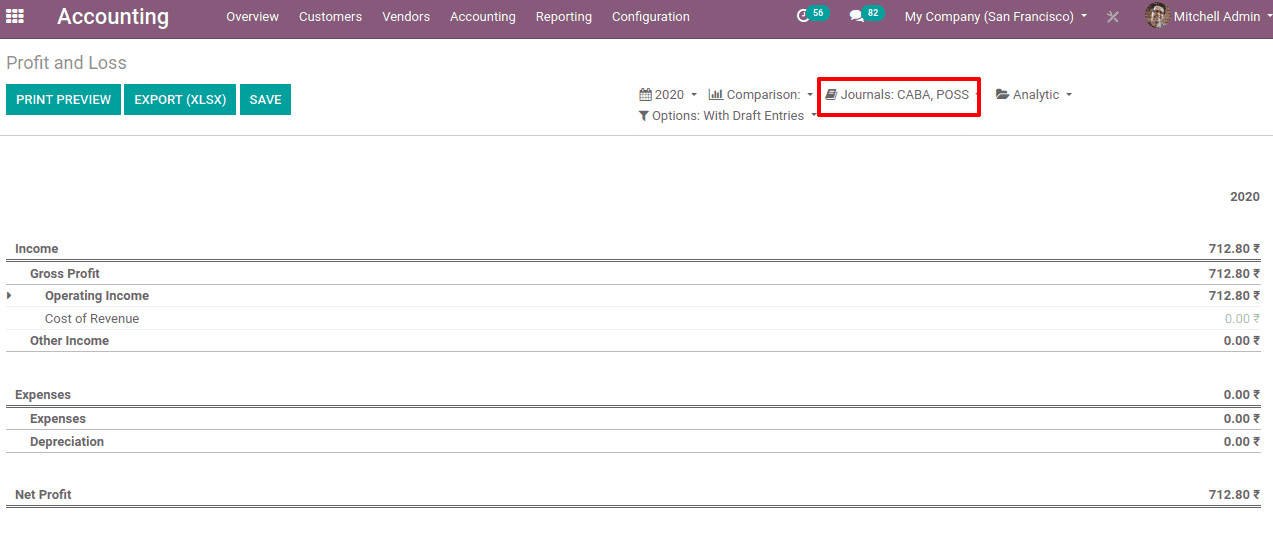Open Options: With Draft Entries dropdown
This screenshot has height=535, width=1273.
[x=728, y=116]
